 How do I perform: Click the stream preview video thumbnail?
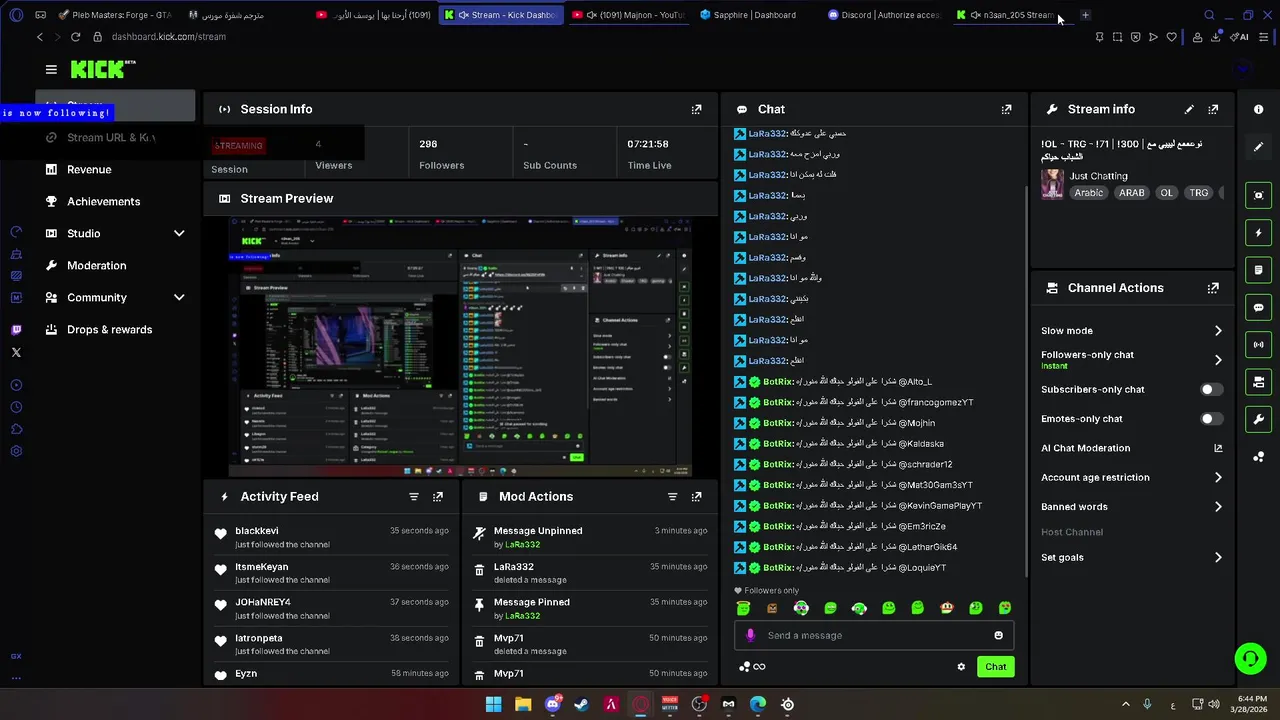460,347
